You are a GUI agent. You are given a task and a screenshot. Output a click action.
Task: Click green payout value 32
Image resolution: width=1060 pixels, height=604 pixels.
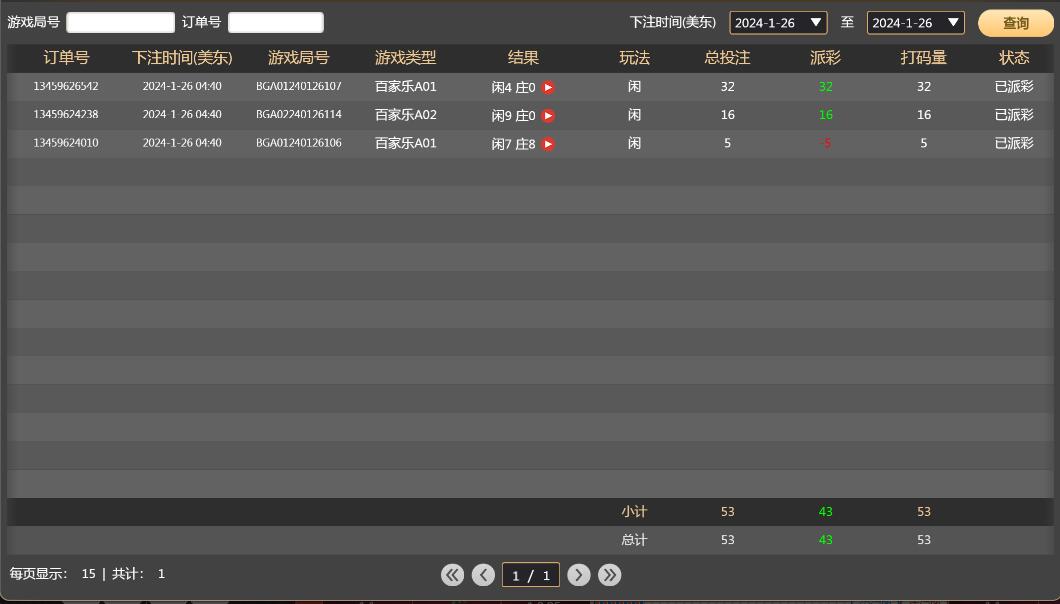(x=825, y=87)
